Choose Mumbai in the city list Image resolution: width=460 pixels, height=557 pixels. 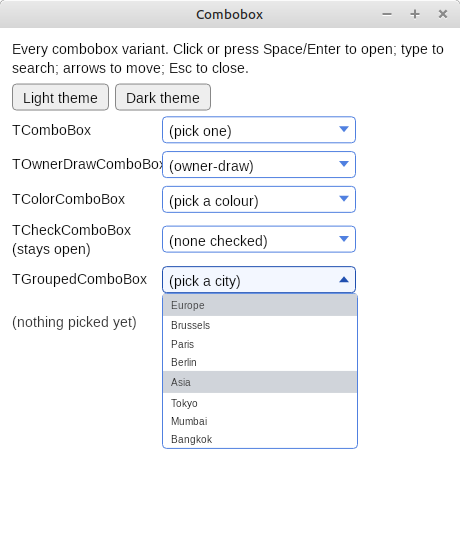[260, 421]
